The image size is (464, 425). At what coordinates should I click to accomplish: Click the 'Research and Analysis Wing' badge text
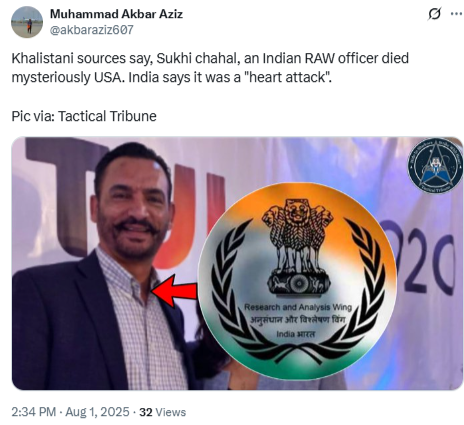[298, 307]
